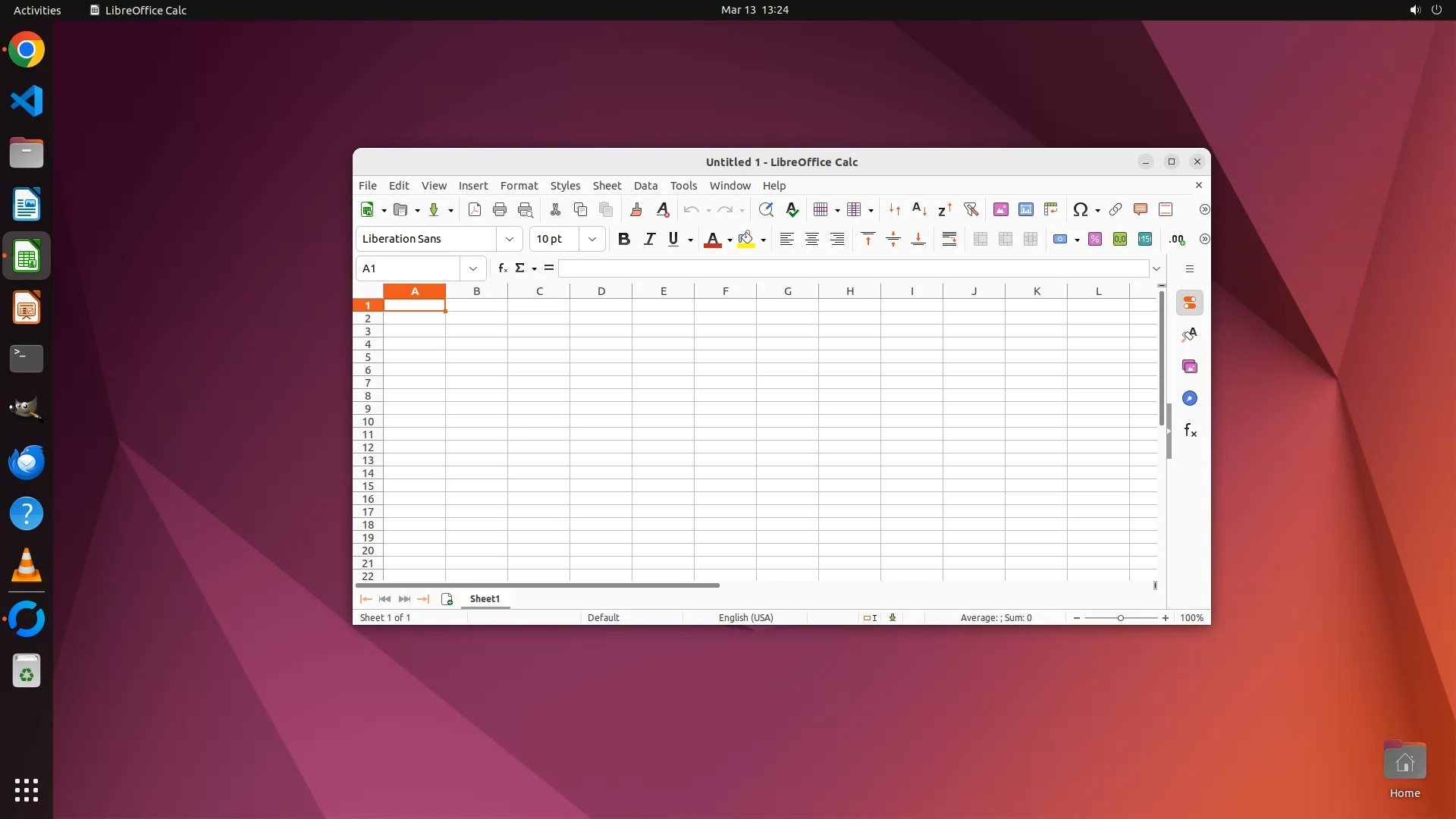
Task: Click Format as Percent icon
Action: pyautogui.click(x=1095, y=240)
